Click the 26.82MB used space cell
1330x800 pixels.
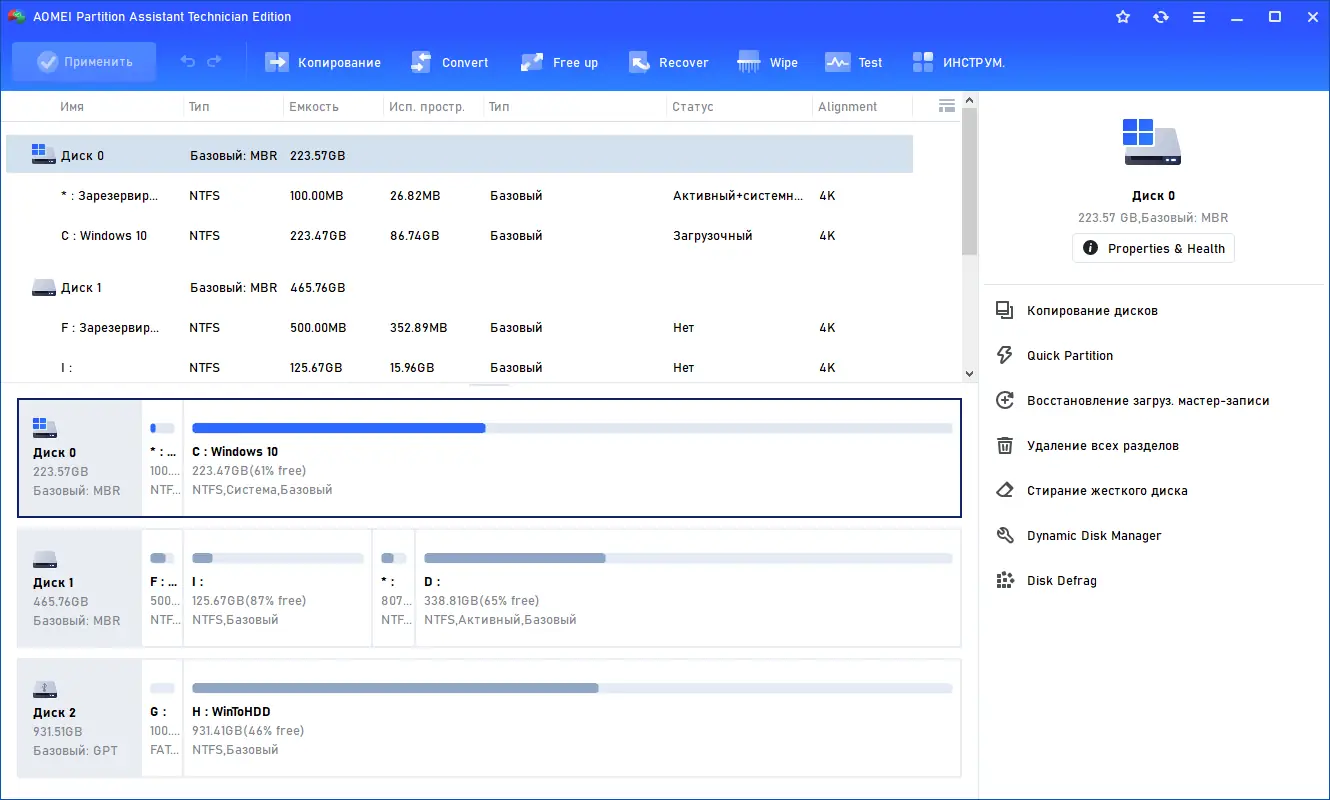click(415, 196)
